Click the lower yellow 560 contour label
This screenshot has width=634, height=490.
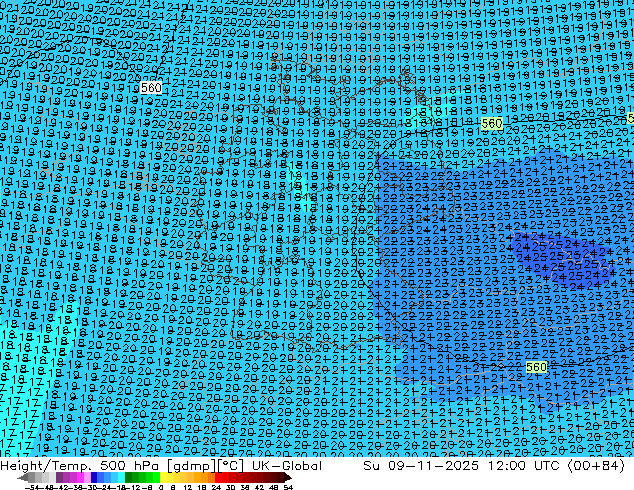click(x=537, y=367)
